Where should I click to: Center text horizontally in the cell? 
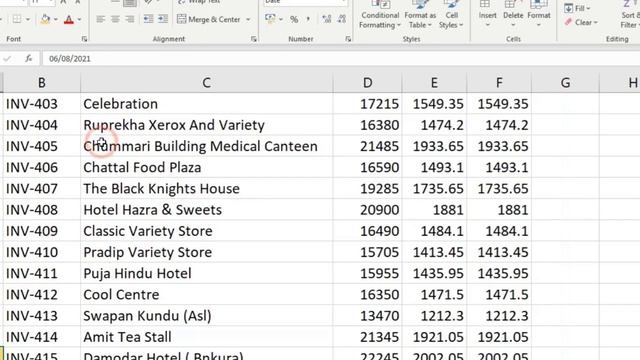(x=115, y=19)
